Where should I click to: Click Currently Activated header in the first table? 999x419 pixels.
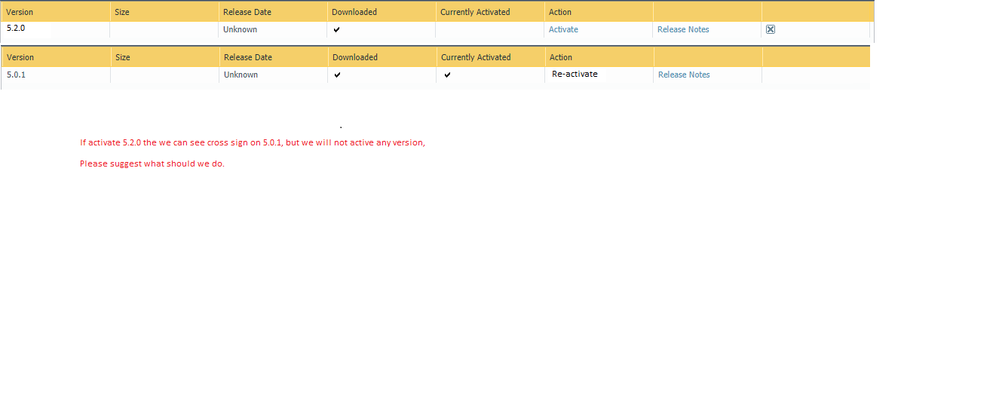pos(475,12)
